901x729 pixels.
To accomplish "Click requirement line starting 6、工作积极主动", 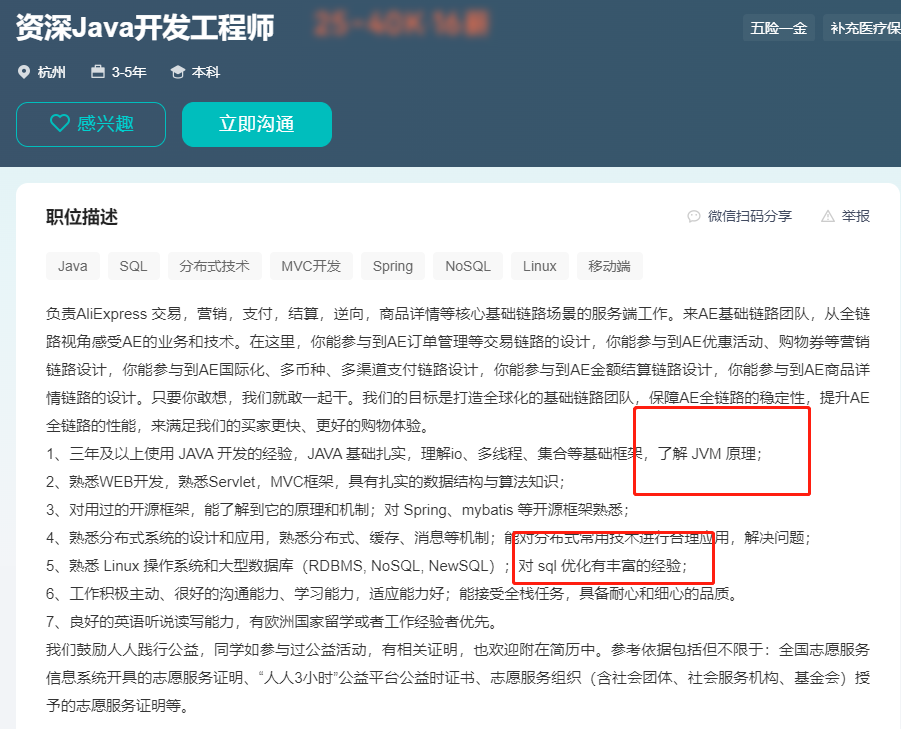I will pyautogui.click(x=391, y=593).
